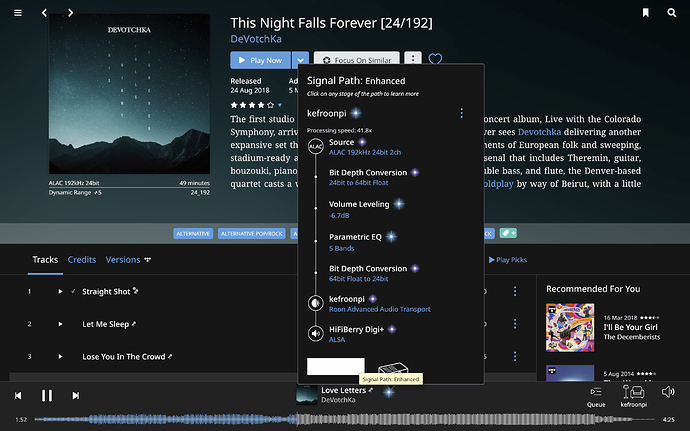Click Focus On Similar button

coord(356,60)
